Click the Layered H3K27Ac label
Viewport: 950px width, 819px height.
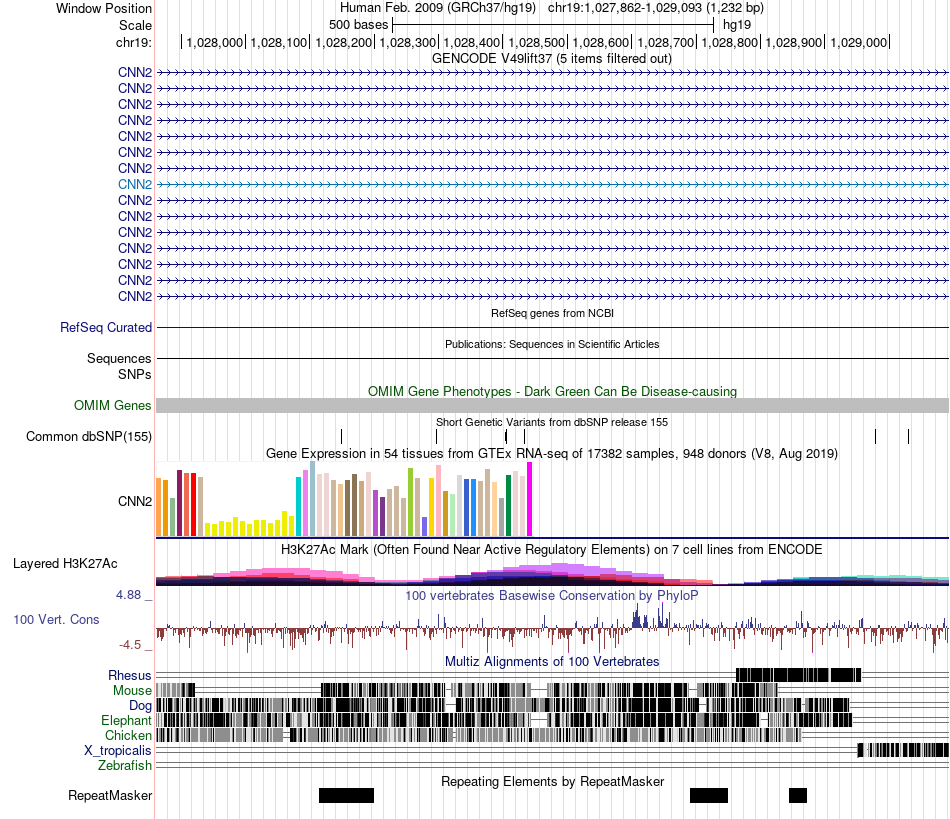pos(65,563)
